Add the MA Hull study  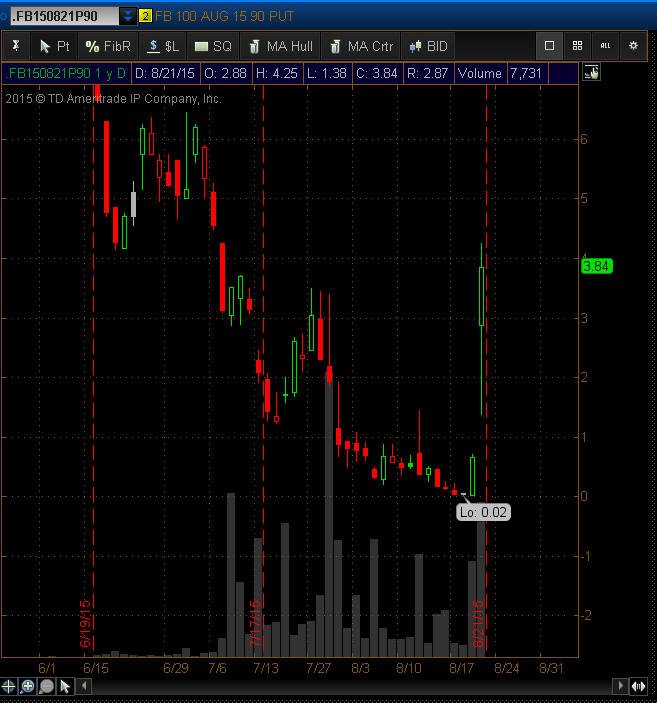pyautogui.click(x=281, y=46)
